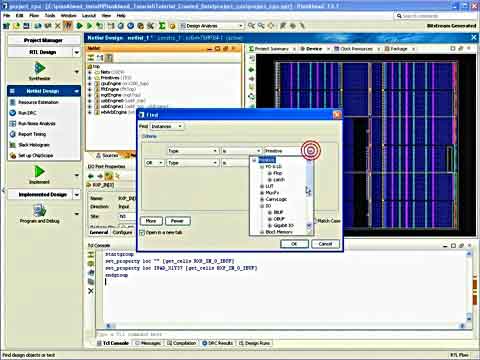This screenshot has height=360, width=480.
Task: Expand the Nets node in Netlist tree
Action: 90,72
